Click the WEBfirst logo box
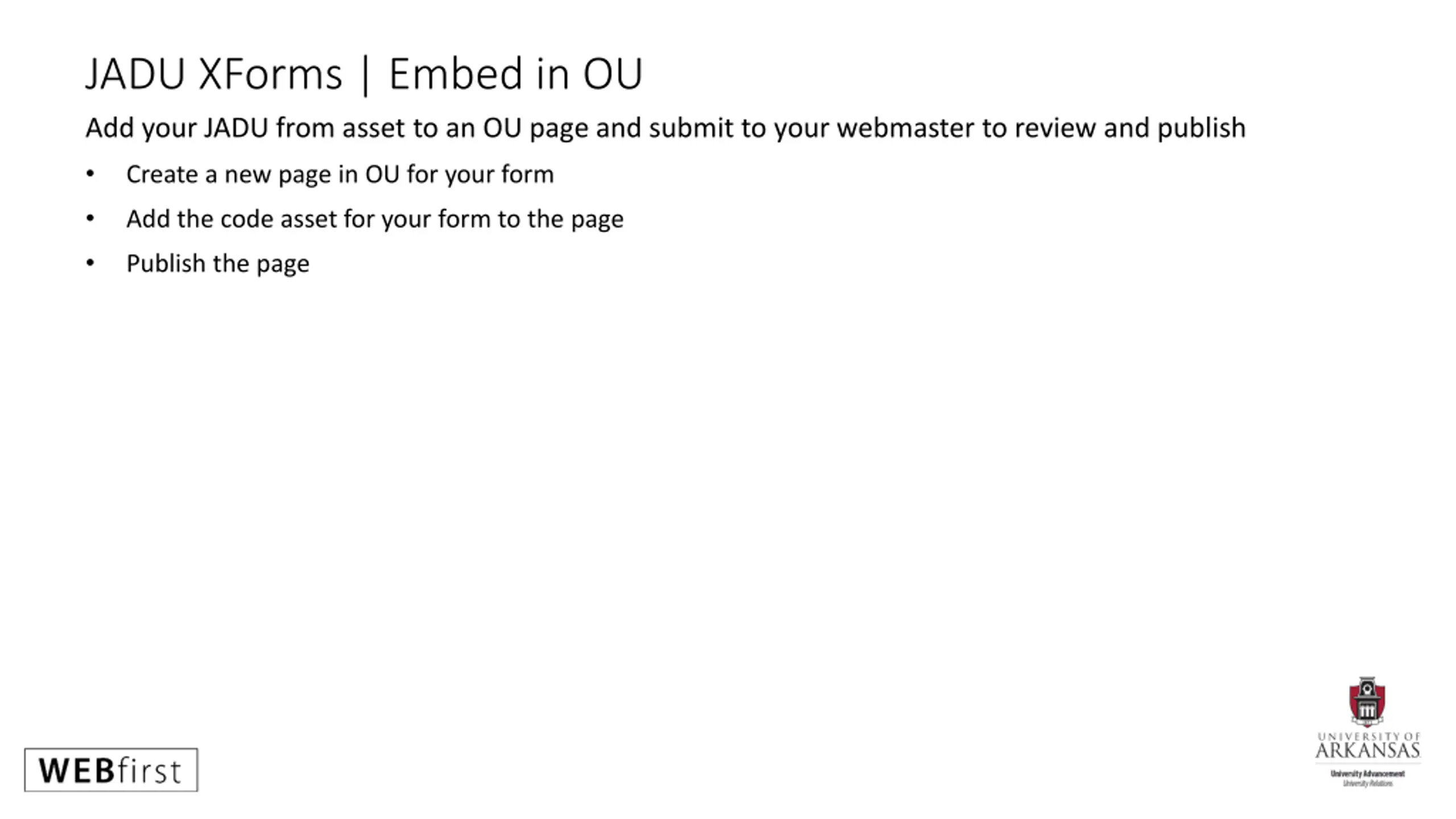 click(x=111, y=770)
